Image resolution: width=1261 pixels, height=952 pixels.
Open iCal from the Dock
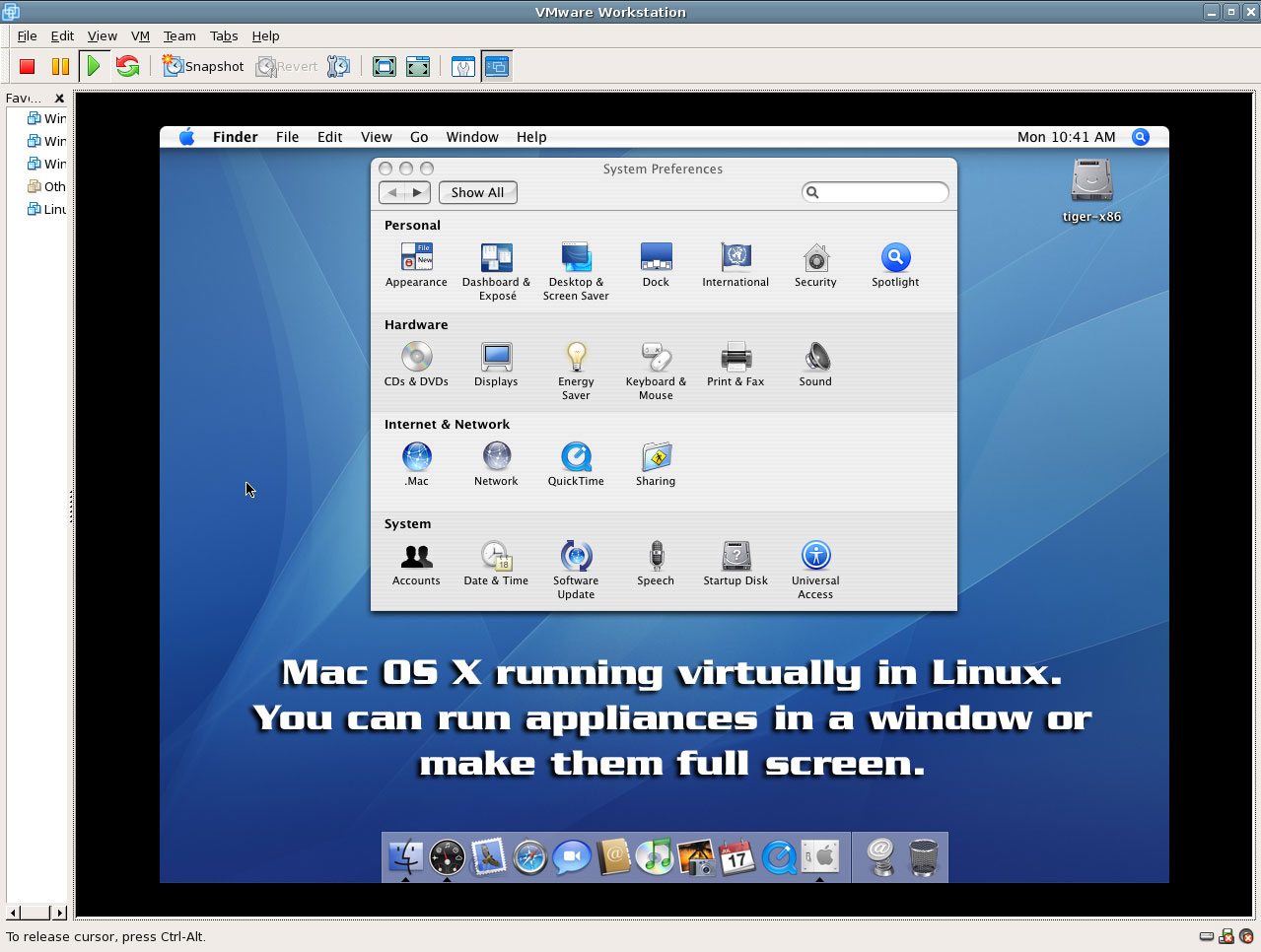pos(737,856)
